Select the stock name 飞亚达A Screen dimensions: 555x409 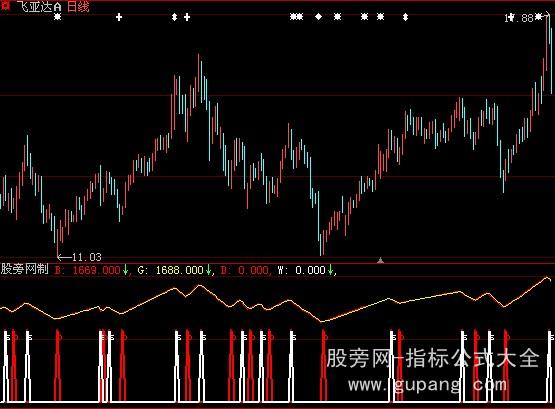pos(39,7)
